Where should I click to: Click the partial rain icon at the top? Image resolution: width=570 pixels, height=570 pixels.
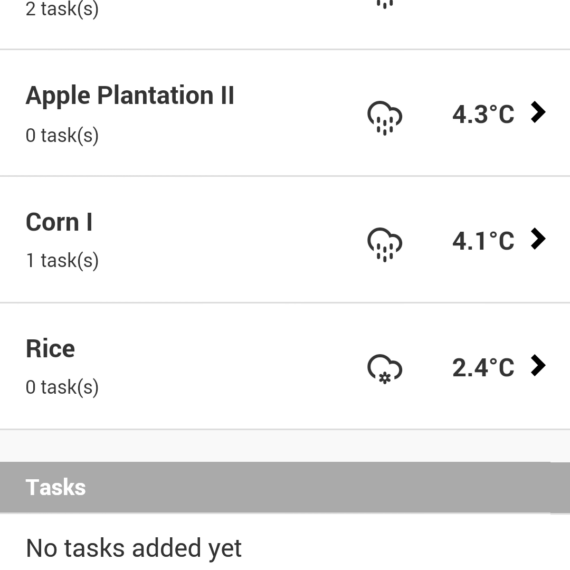(385, 4)
